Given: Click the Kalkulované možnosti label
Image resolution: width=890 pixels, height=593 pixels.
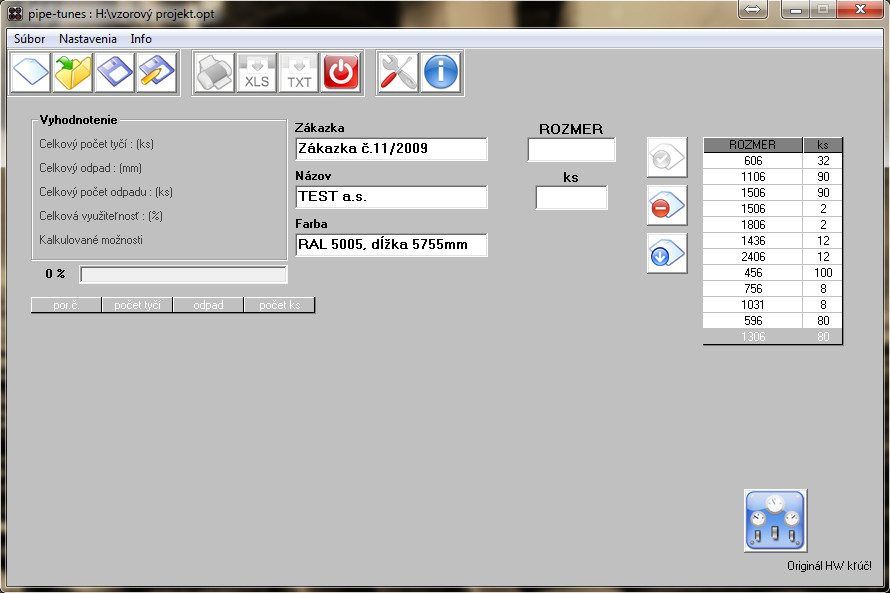Looking at the screenshot, I should [91, 240].
